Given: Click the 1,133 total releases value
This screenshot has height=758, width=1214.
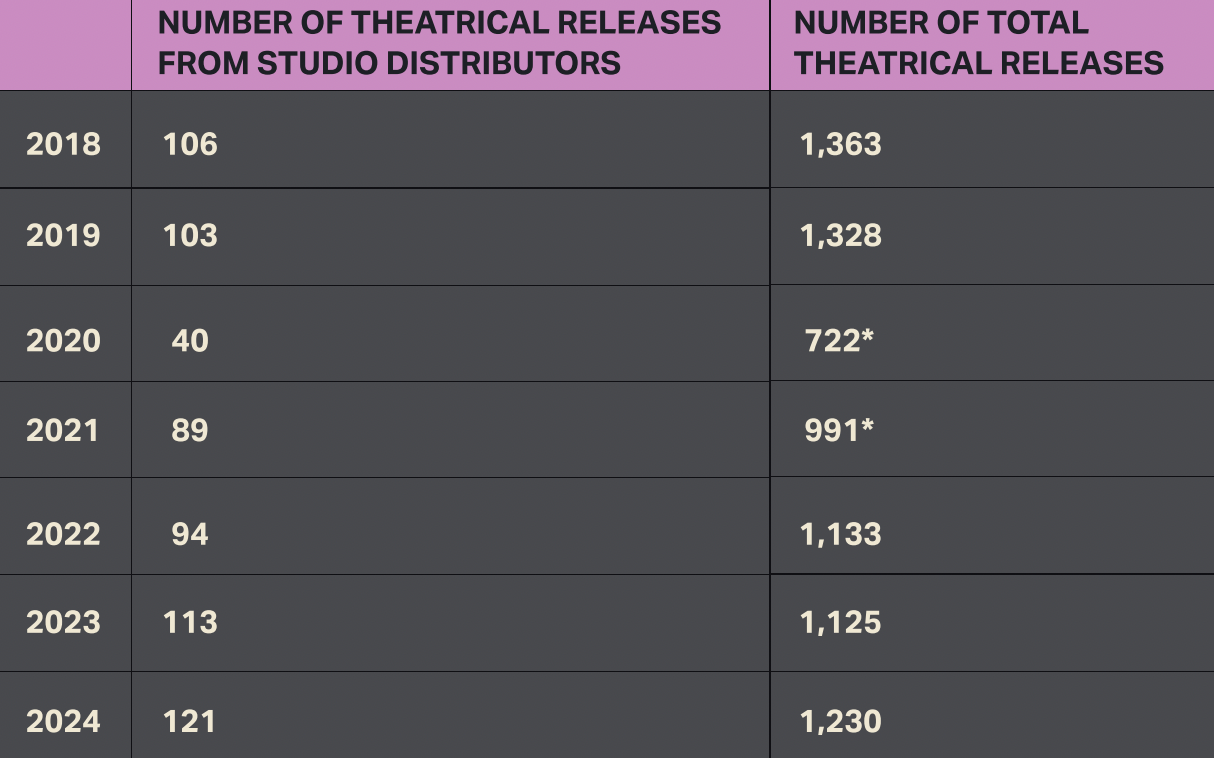Looking at the screenshot, I should (841, 533).
